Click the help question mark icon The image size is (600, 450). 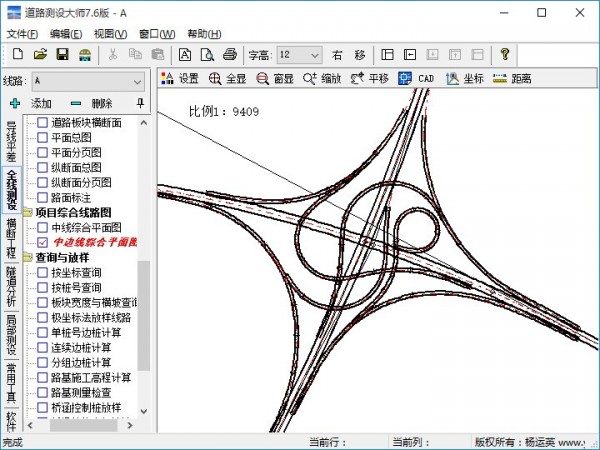pos(505,54)
